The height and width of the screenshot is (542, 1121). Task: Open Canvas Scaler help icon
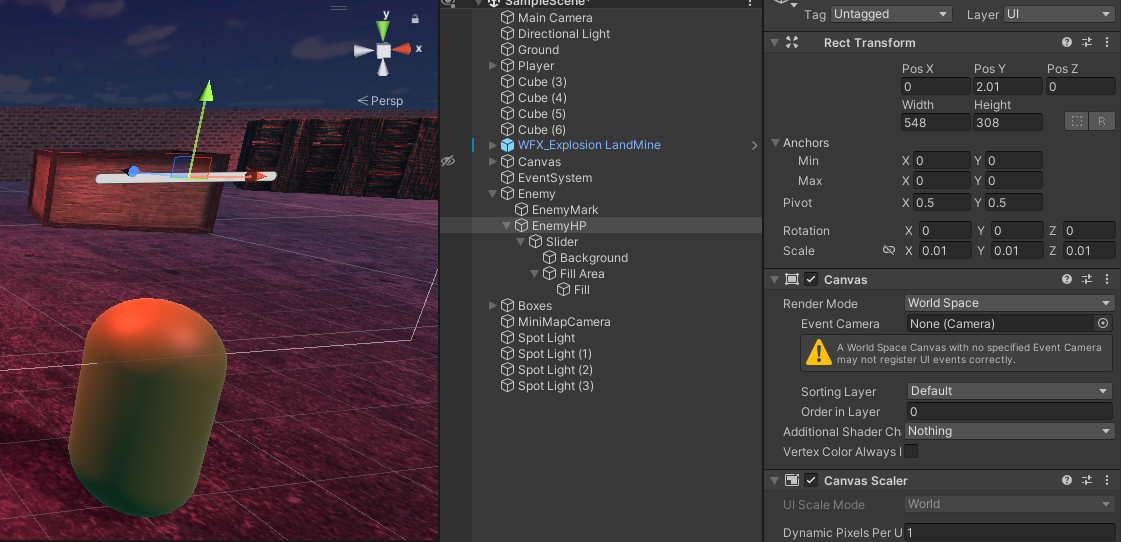pos(1067,481)
